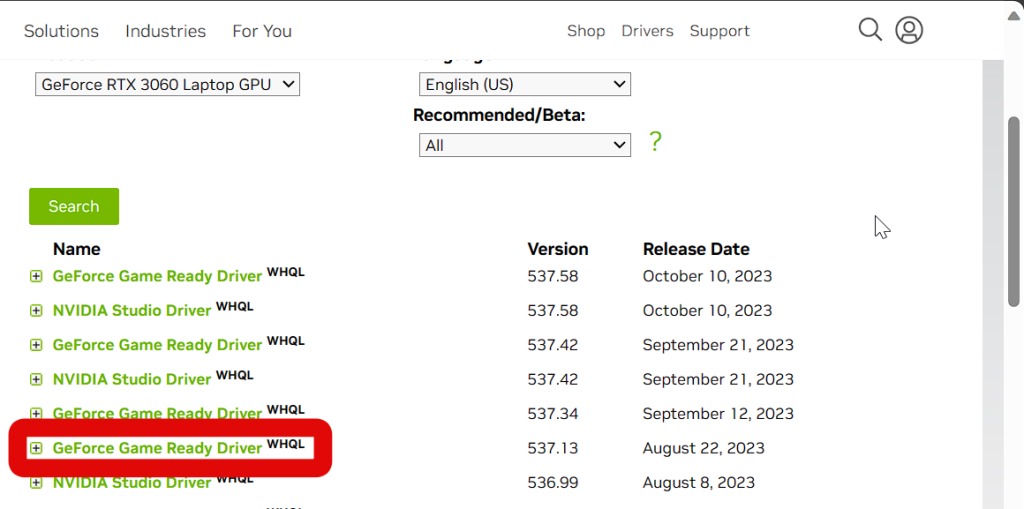This screenshot has height=509, width=1024.
Task: Open the Shop link
Action: (x=586, y=31)
